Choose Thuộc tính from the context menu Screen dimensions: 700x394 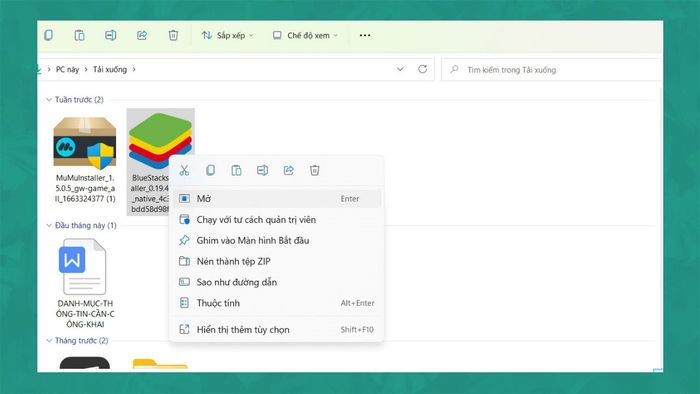click(276, 303)
